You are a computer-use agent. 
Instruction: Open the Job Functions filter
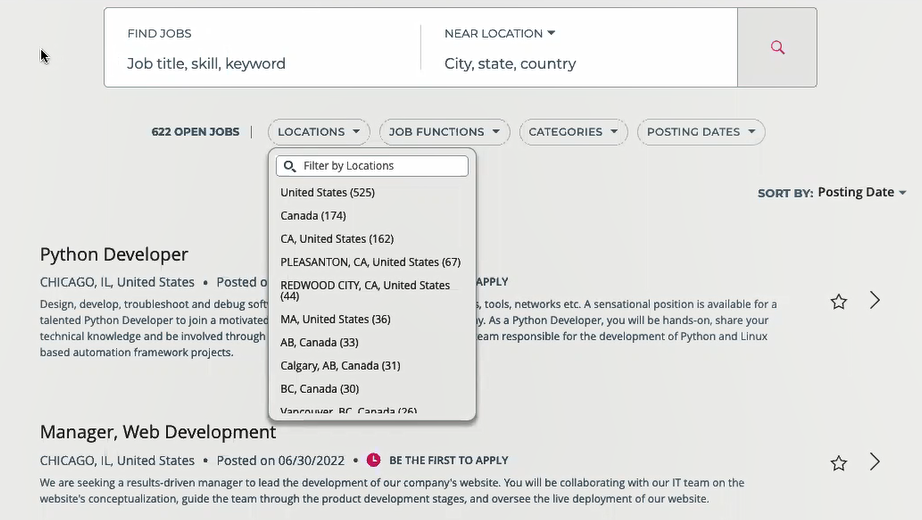(444, 132)
